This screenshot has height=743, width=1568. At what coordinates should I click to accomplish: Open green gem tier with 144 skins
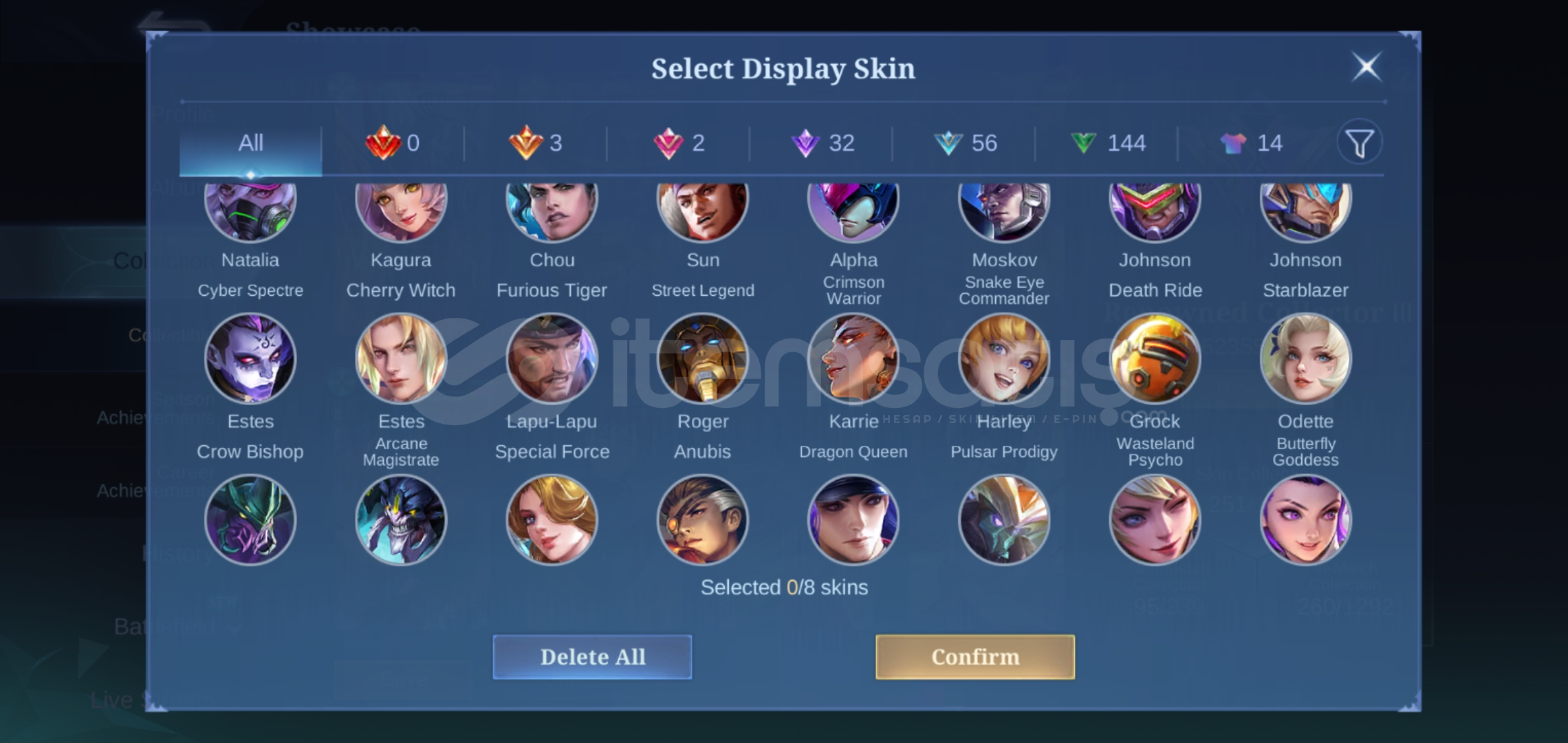[x=1107, y=143]
